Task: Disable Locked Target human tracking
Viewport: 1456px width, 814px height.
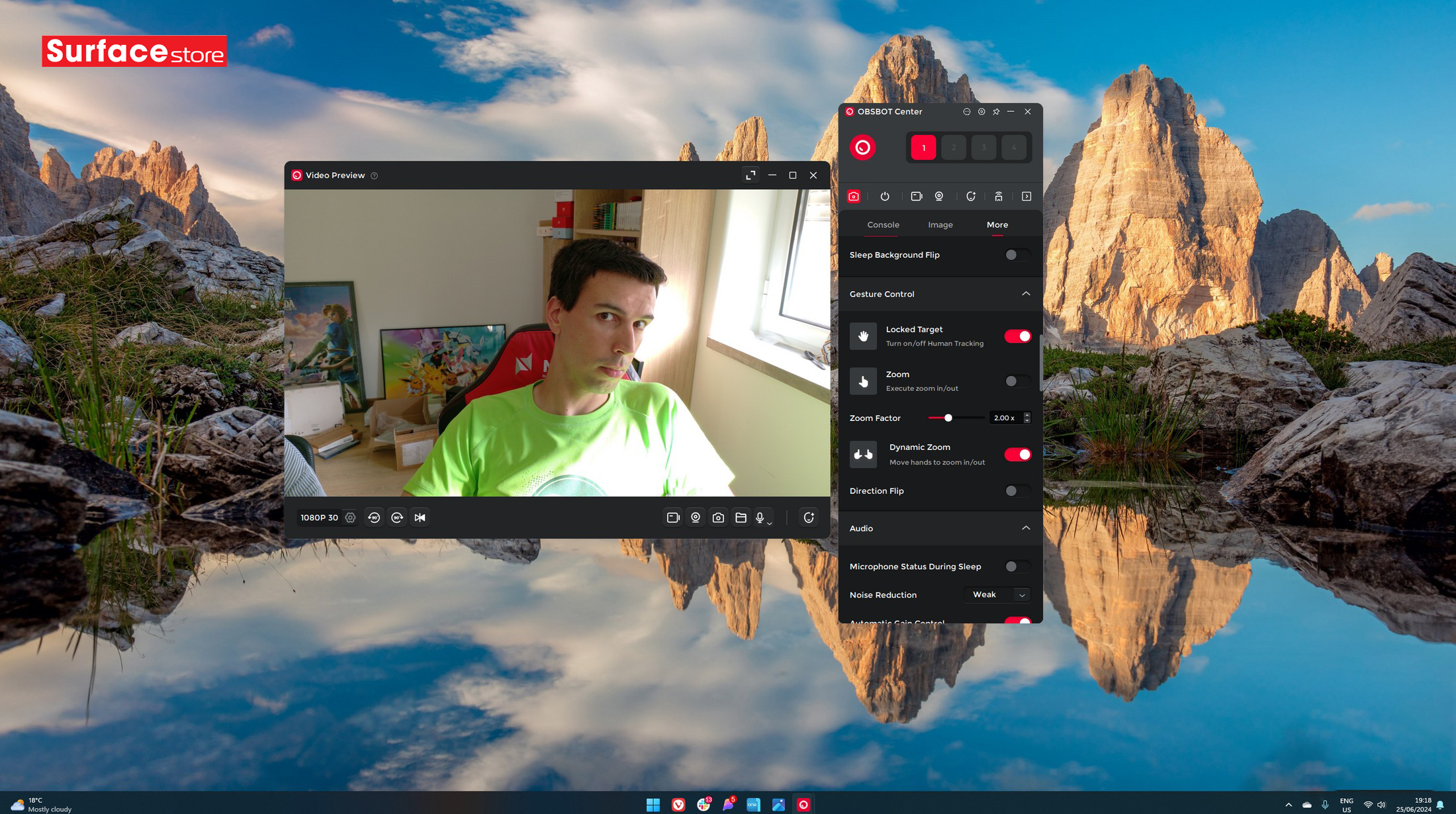Action: pos(1017,336)
